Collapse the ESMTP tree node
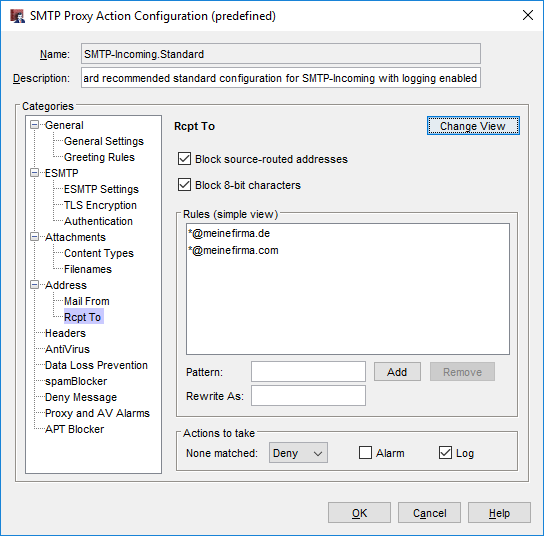This screenshot has height=536, width=544. [x=35, y=172]
